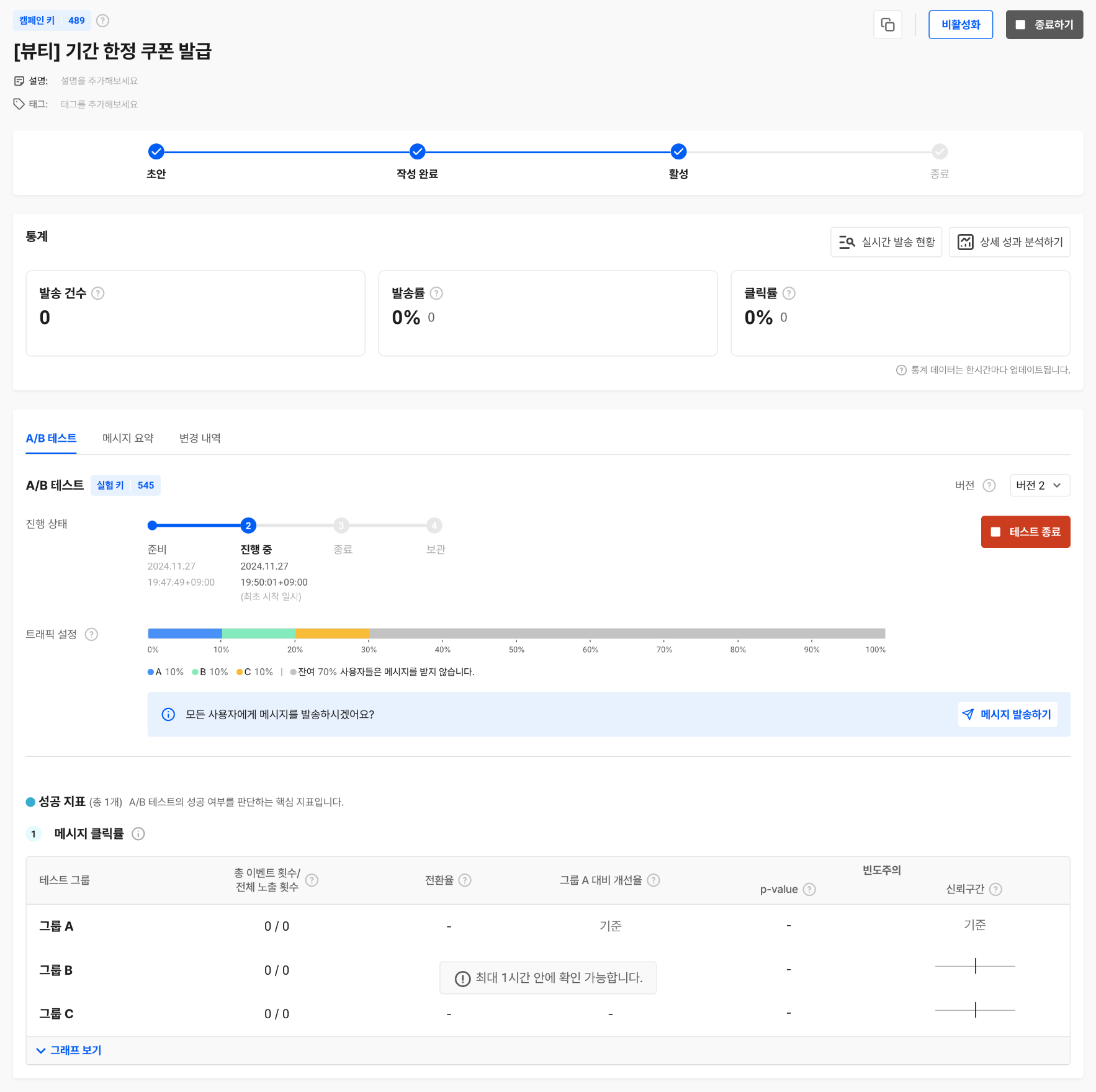Click the greyed 종료 step marker
1096x1092 pixels.
(x=940, y=152)
